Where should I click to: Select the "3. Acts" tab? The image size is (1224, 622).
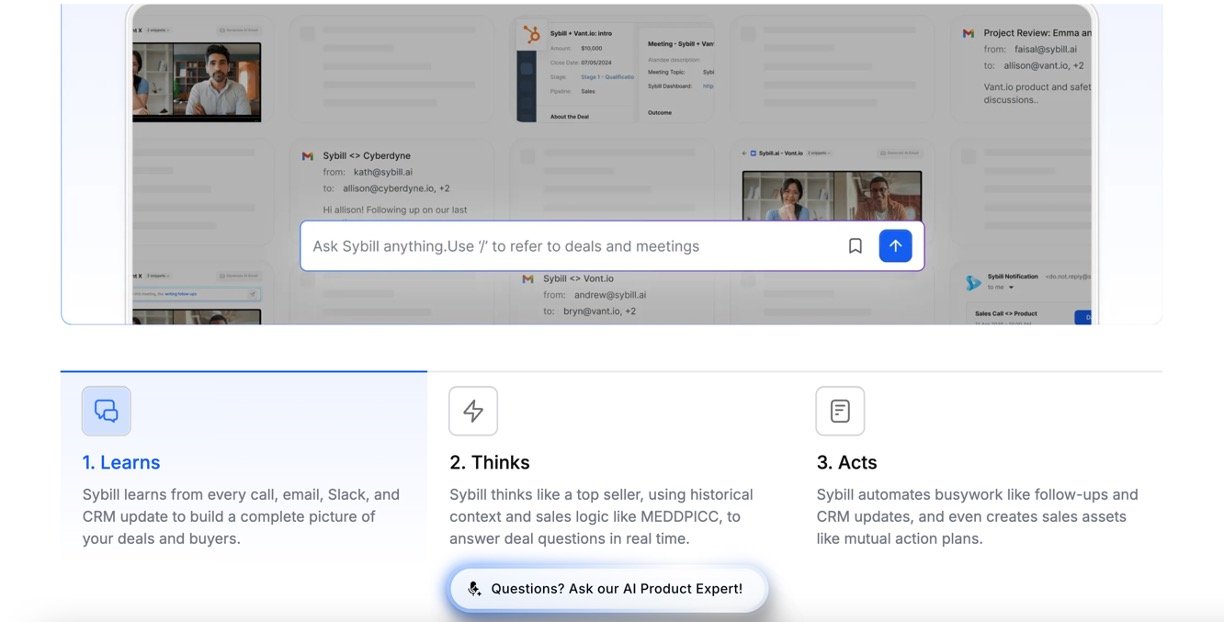(x=846, y=462)
